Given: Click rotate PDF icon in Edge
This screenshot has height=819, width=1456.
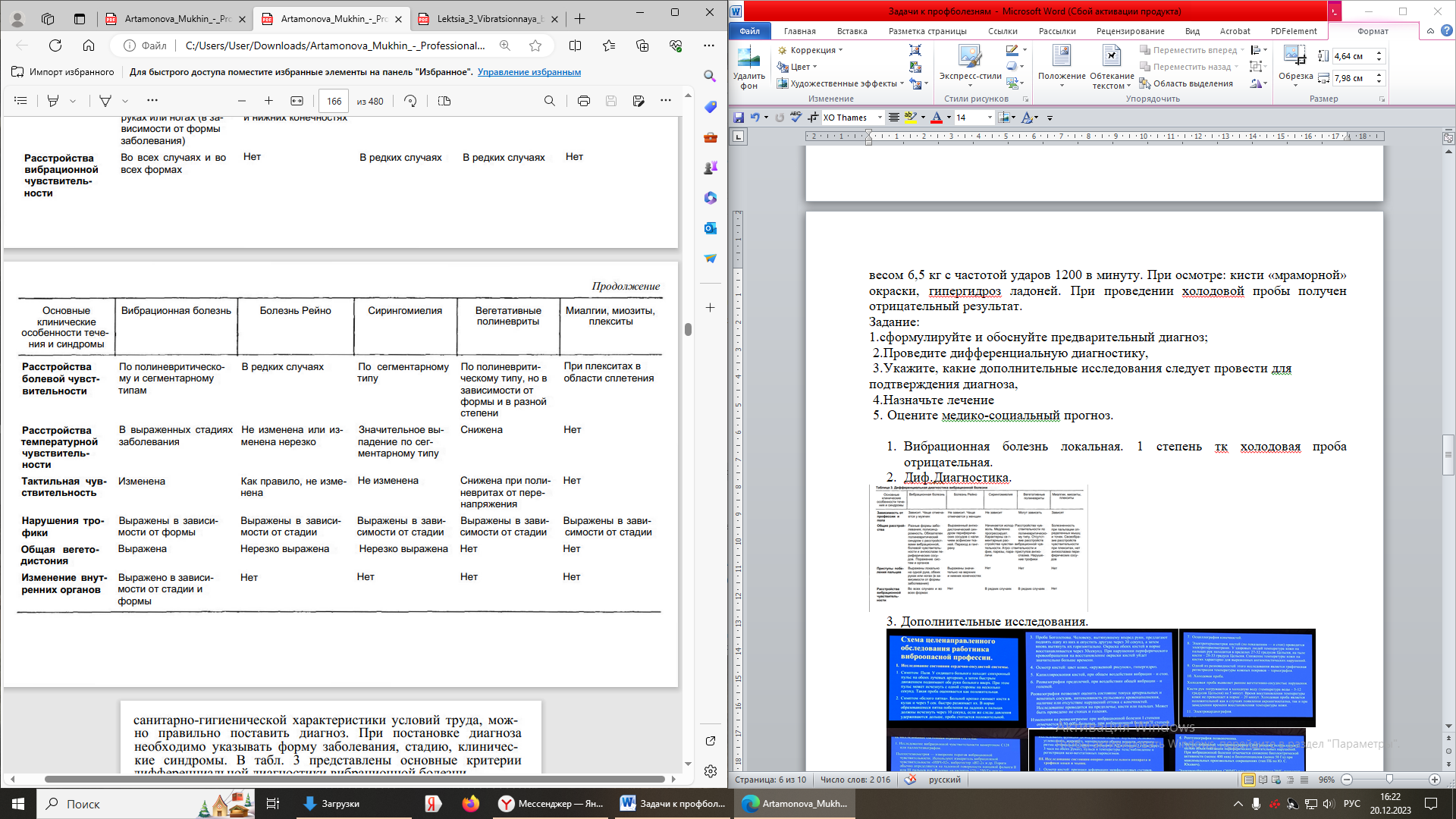Looking at the screenshot, I should pos(410,101).
